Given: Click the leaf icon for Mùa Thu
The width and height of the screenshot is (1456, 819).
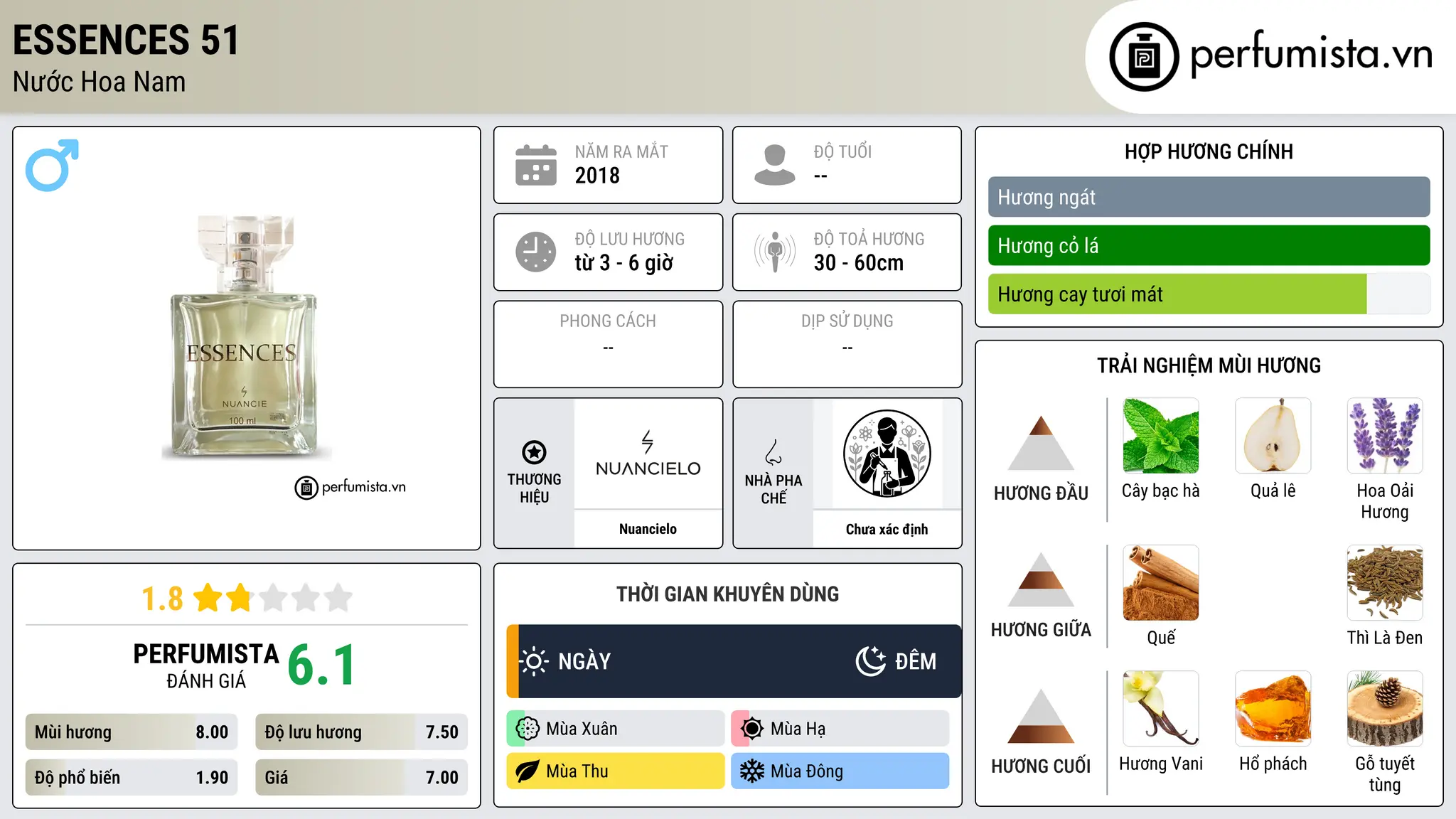Looking at the screenshot, I should 528,771.
